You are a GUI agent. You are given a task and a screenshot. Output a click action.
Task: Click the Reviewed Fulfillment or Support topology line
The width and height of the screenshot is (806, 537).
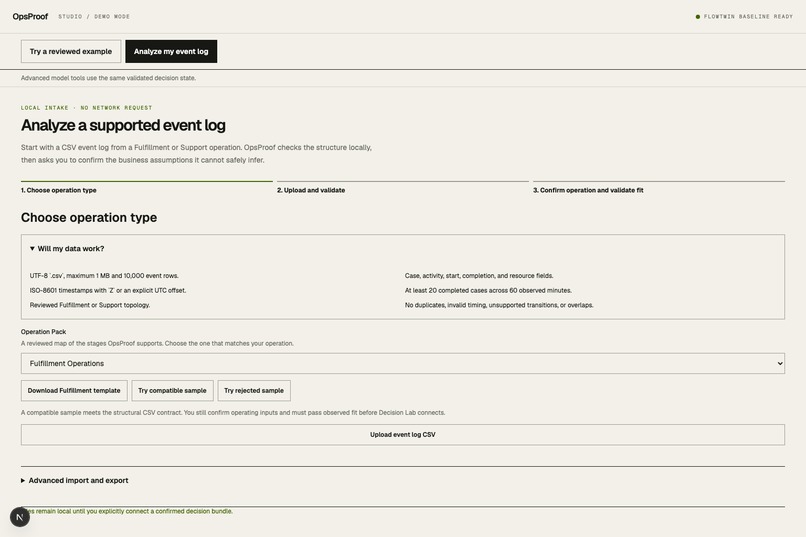(90, 305)
